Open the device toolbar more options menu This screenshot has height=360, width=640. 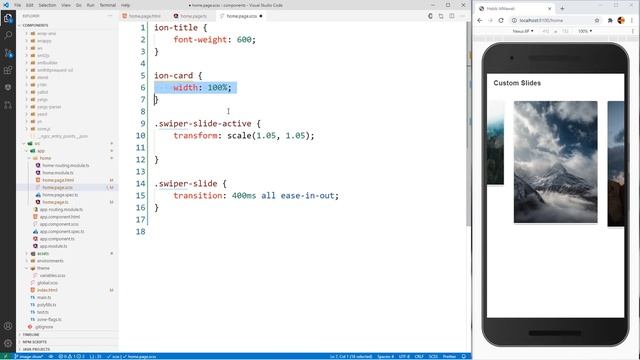(x=633, y=31)
